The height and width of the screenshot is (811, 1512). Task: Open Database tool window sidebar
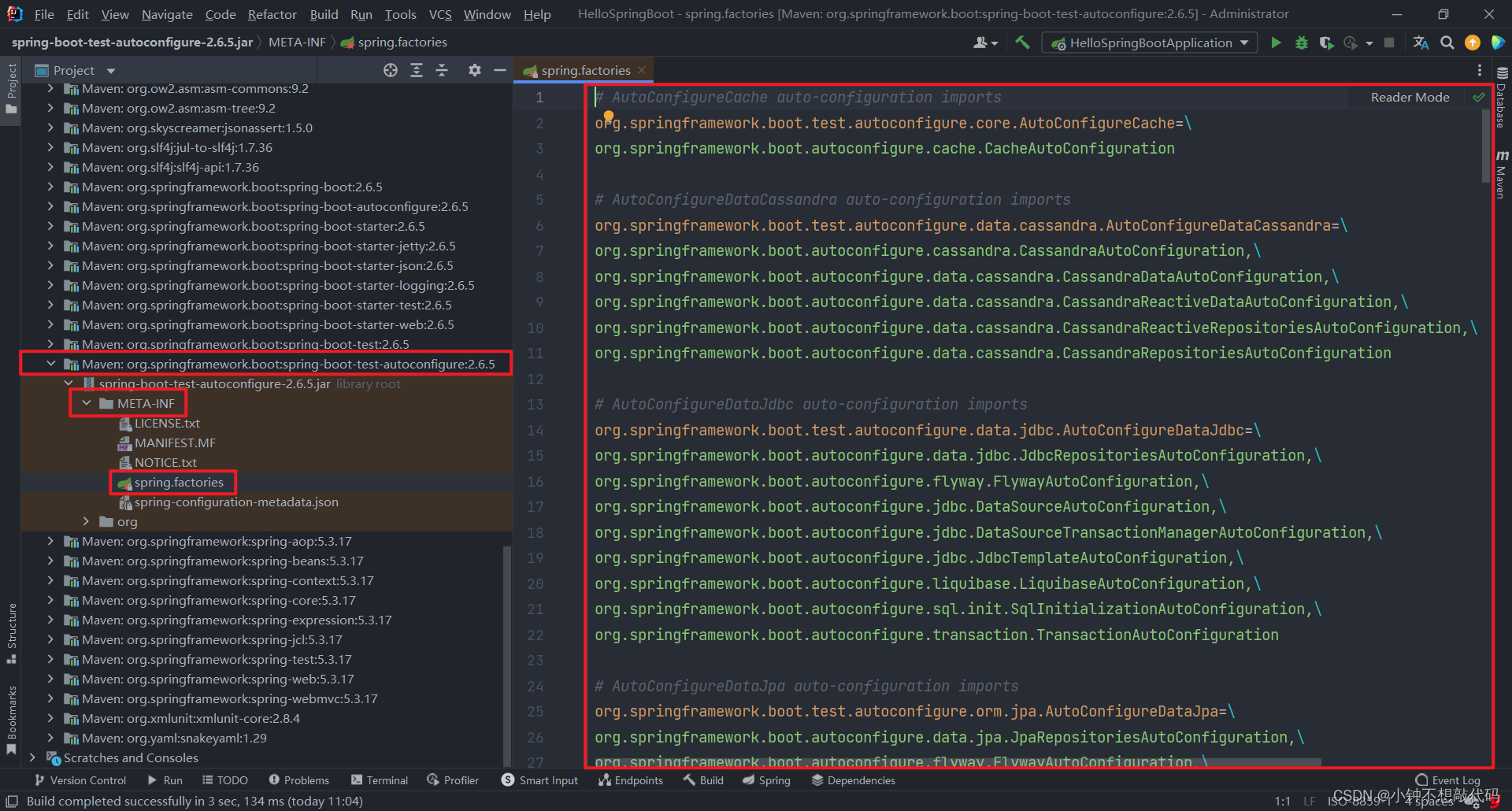tap(1502, 98)
